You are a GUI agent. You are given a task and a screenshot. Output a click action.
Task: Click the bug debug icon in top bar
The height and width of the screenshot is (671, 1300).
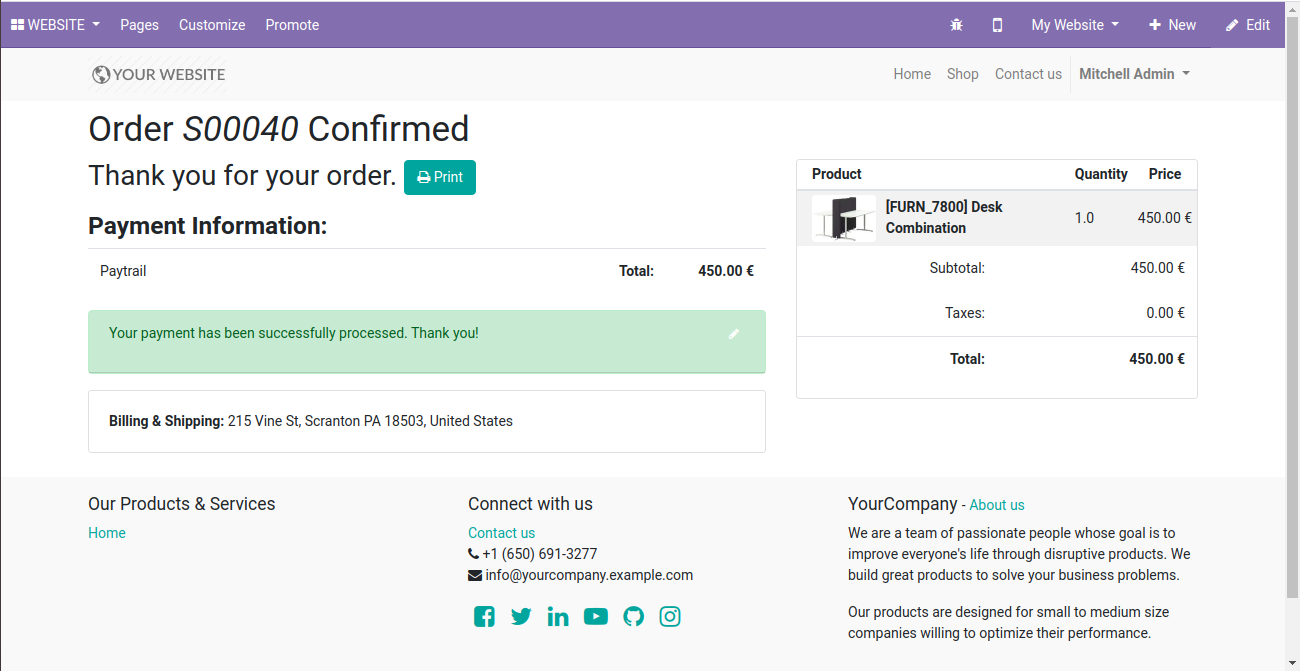[956, 25]
